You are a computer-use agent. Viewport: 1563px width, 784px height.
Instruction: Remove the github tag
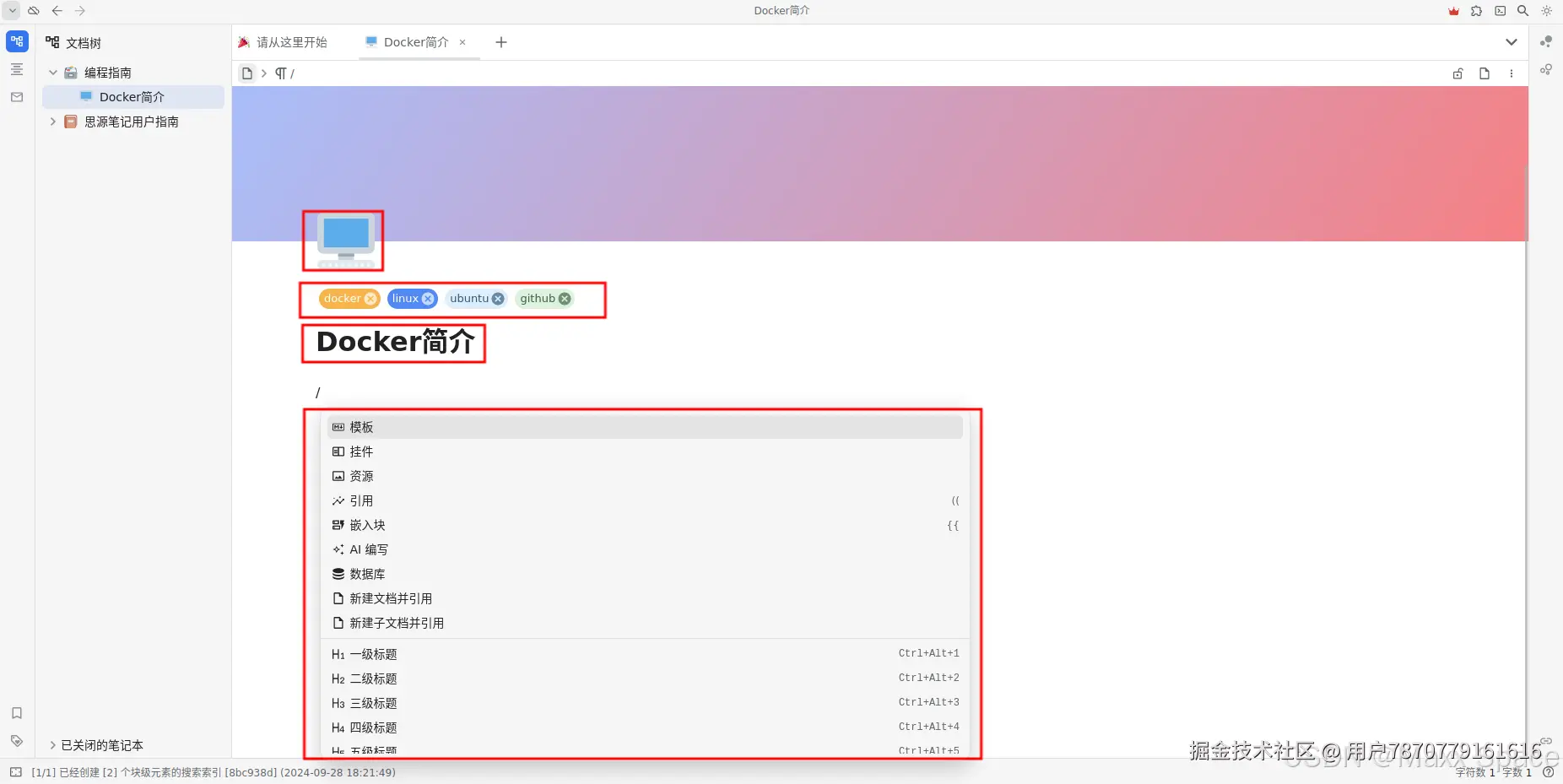tap(565, 299)
